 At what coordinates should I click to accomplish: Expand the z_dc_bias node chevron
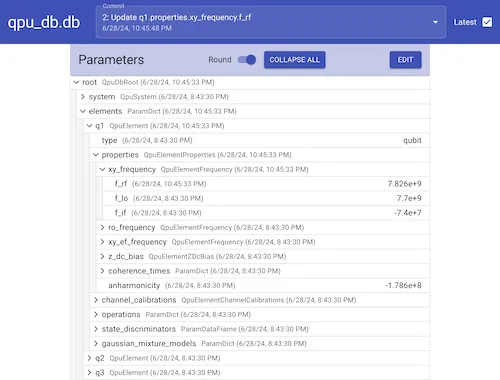pos(102,256)
